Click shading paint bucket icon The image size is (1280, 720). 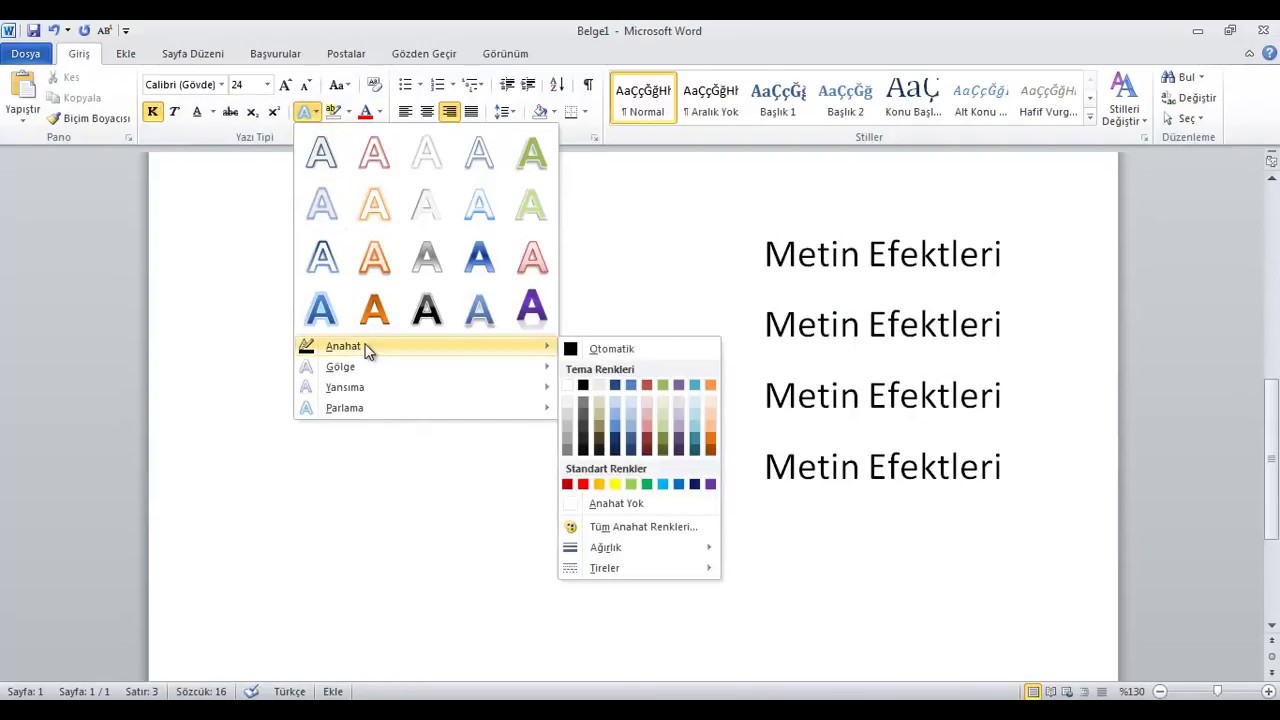point(540,112)
